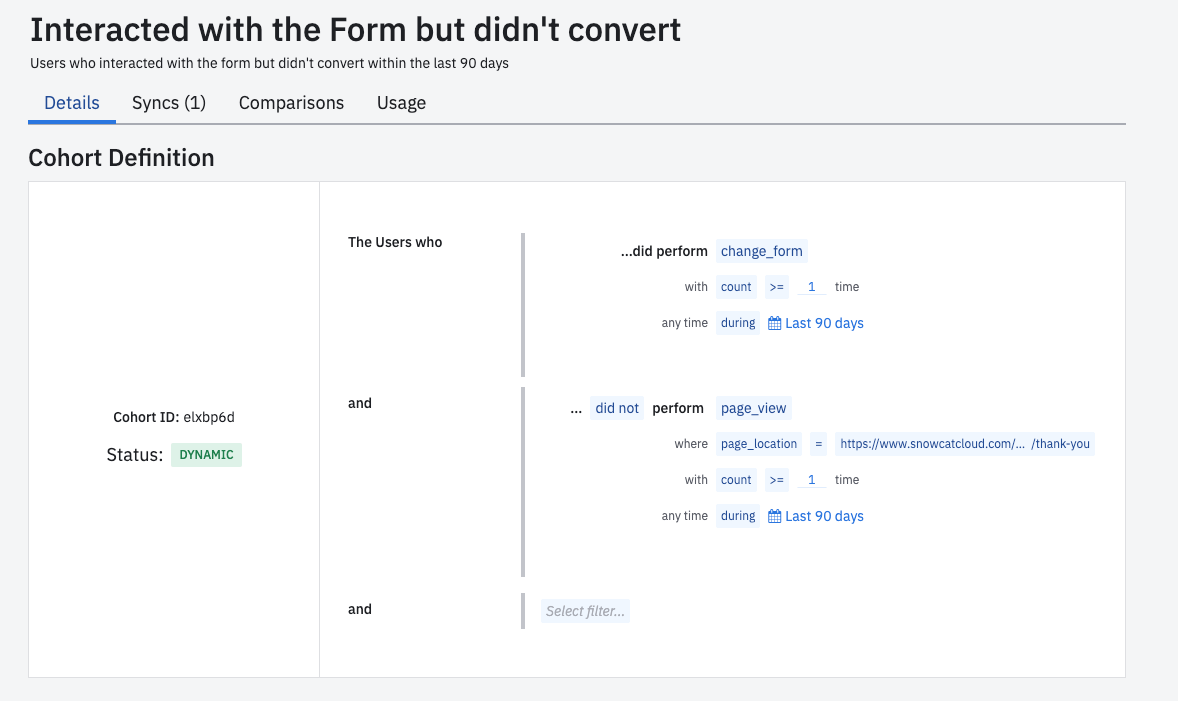Viewport: 1178px width, 701px height.
Task: Click the >= operator chip under change_form
Action: click(x=777, y=286)
